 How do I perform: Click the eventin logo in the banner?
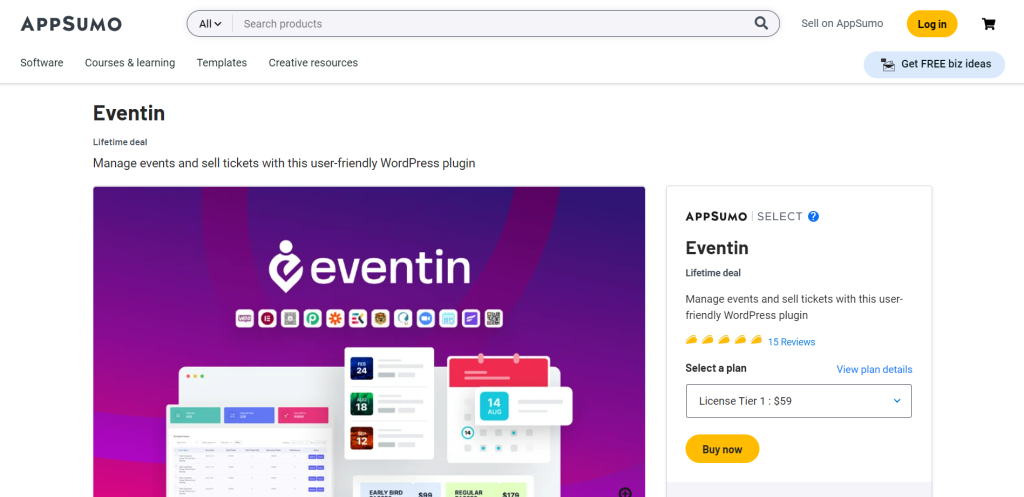(369, 266)
